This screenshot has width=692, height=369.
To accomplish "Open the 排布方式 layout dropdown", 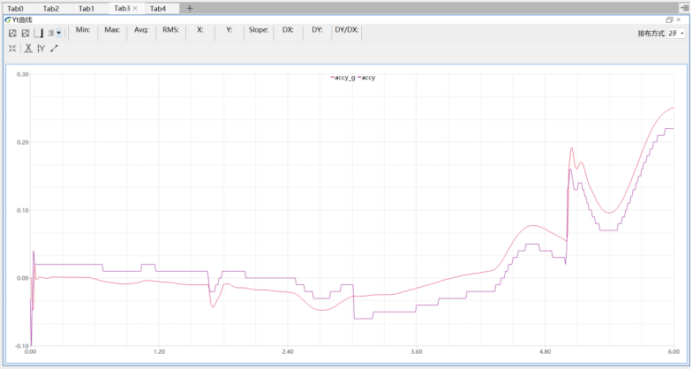I will (x=676, y=34).
